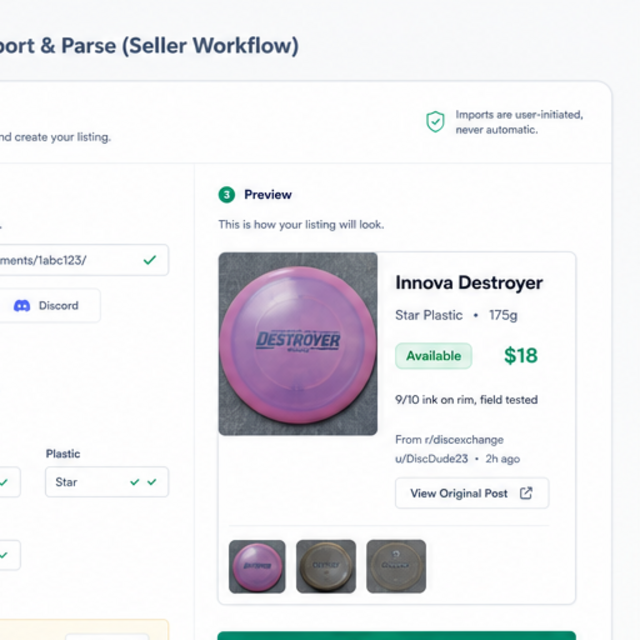Click the green step 3 Preview badge
Image resolution: width=640 pixels, height=640 pixels.
pos(227,195)
